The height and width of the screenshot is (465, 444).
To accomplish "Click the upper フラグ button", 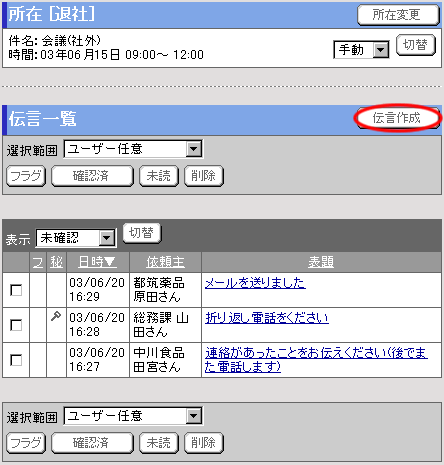I will (26, 176).
